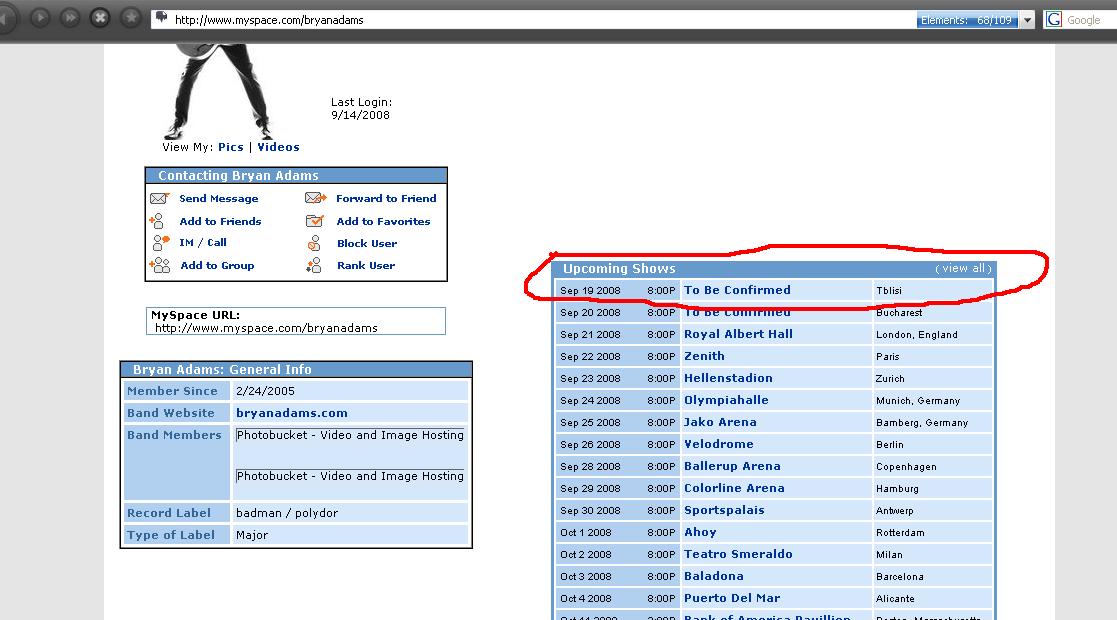
Task: Open the Royal Albert Hall show
Action: (x=738, y=334)
